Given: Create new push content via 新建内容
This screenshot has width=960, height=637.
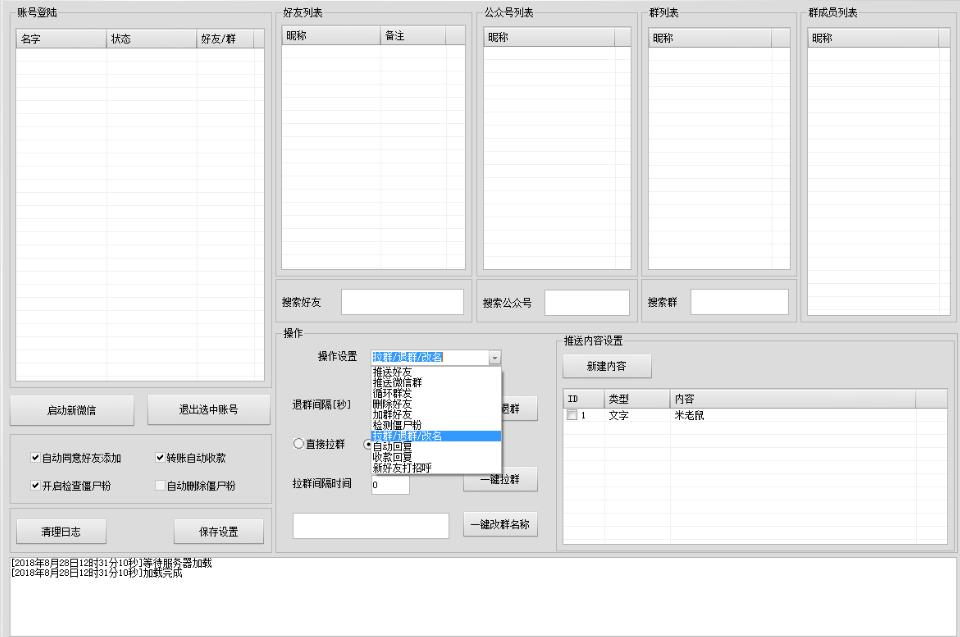Looking at the screenshot, I should coord(607,367).
